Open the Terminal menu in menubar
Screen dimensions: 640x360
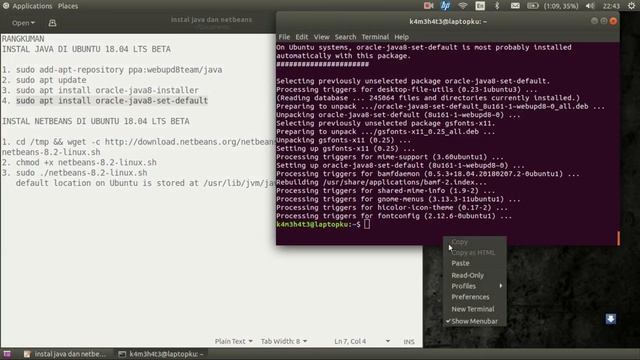375,37
